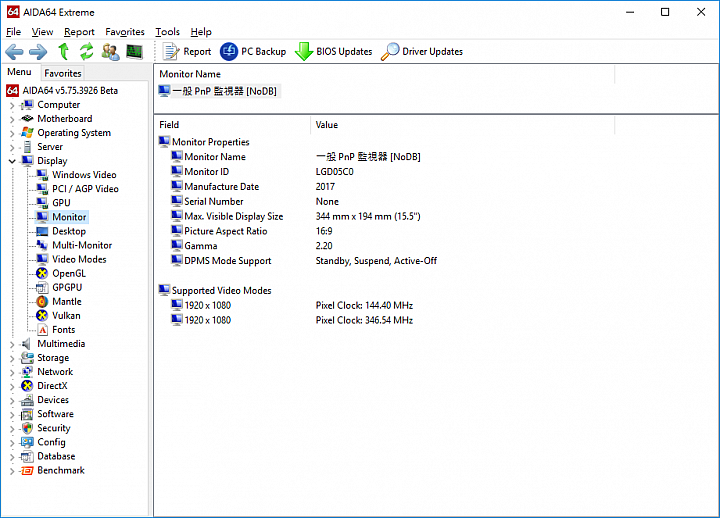Go back with the blue left arrow
The width and height of the screenshot is (720, 518).
(x=14, y=51)
